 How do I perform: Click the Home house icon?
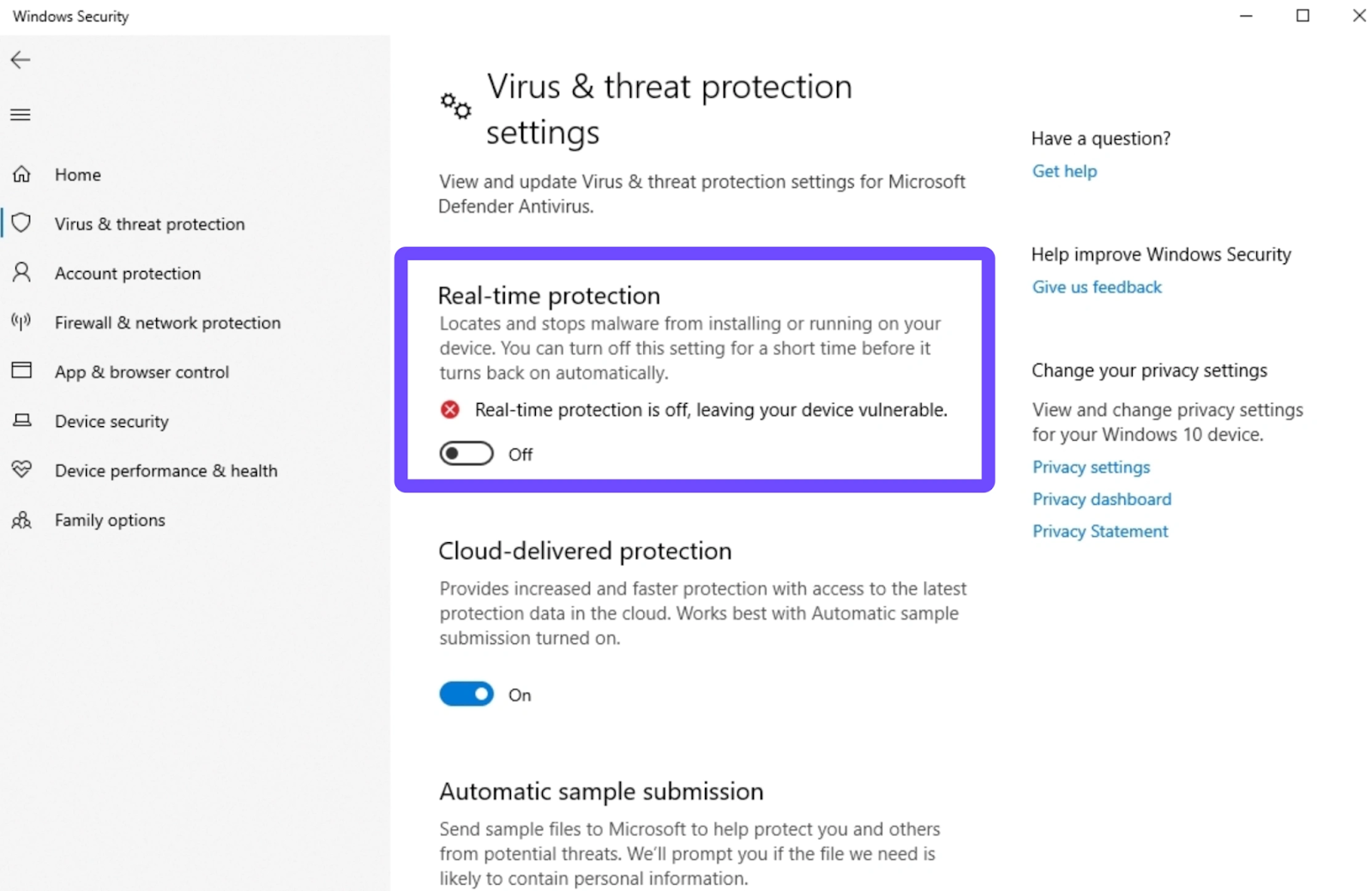click(21, 174)
